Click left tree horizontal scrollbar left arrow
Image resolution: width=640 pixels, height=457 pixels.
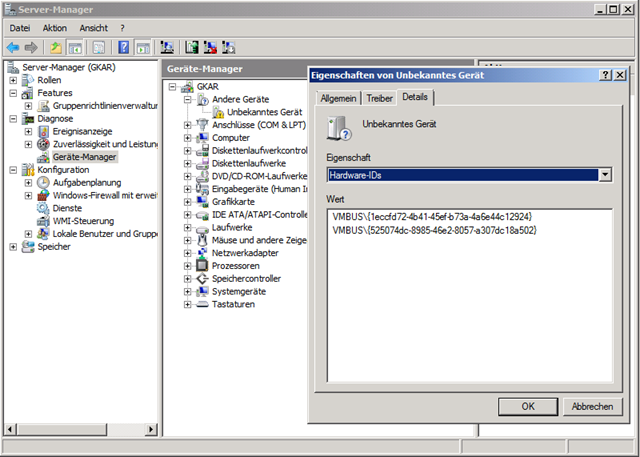10,429
